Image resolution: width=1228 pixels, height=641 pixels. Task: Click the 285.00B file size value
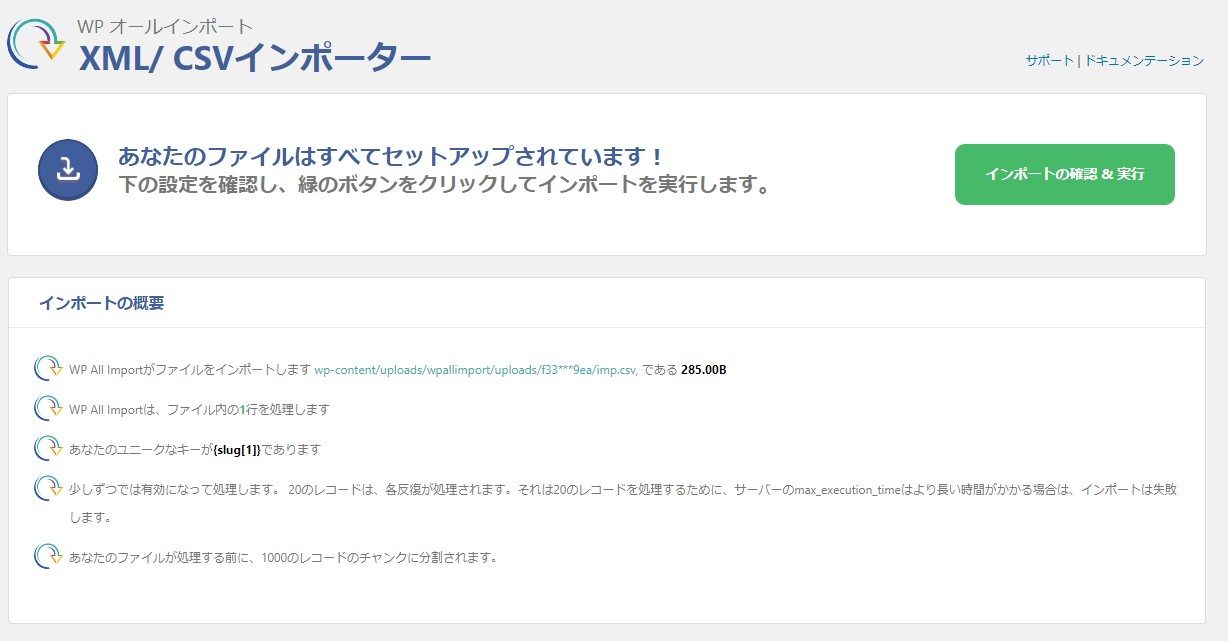704,370
